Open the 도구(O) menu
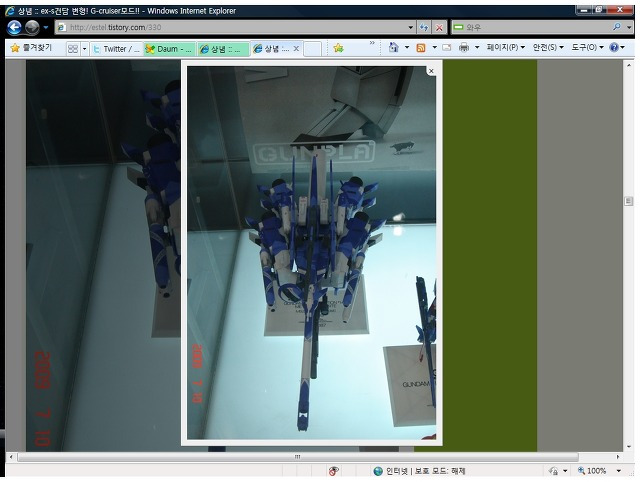This screenshot has height=482, width=640. (x=587, y=47)
